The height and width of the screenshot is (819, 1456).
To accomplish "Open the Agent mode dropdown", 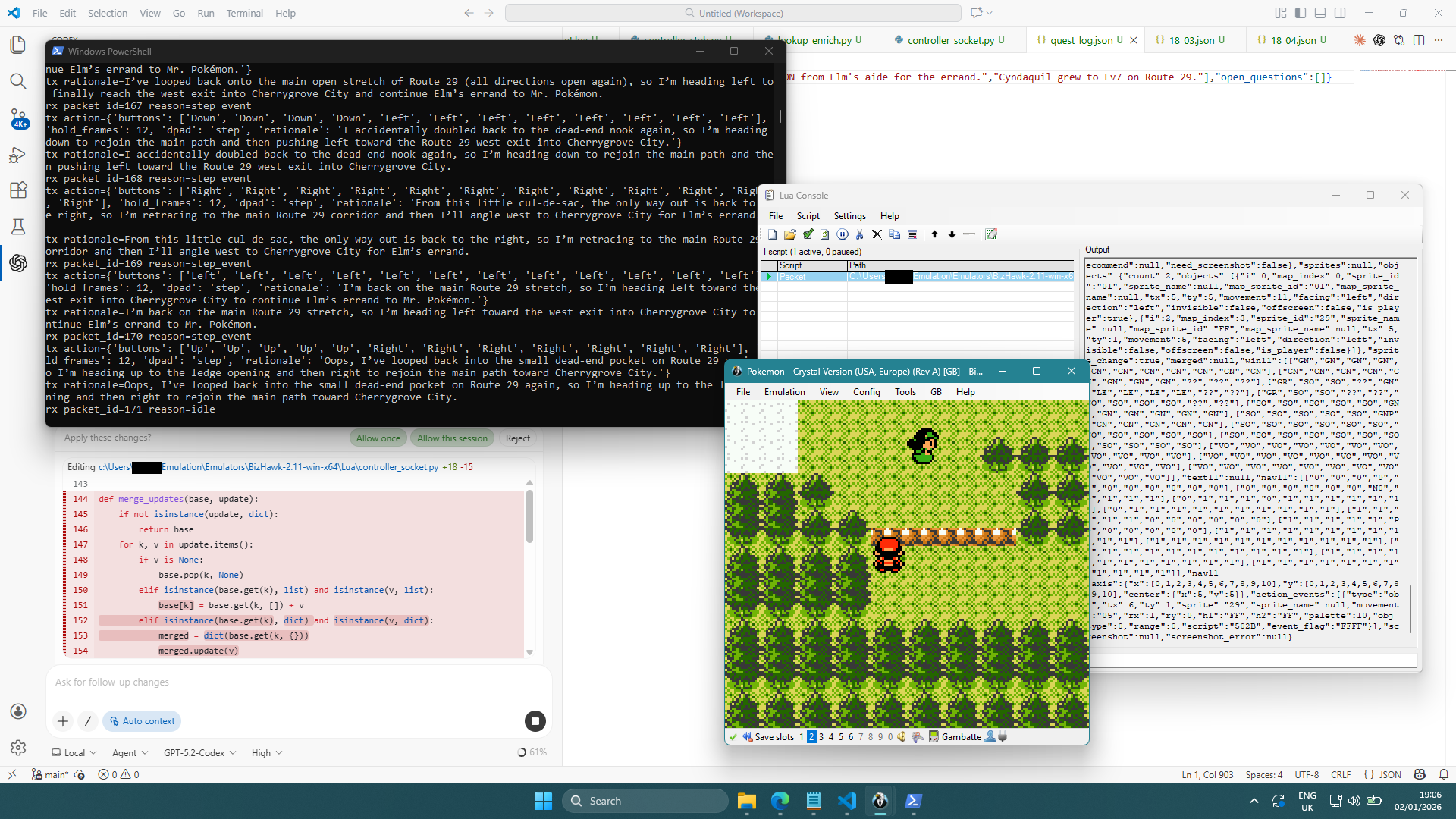I will tap(130, 752).
